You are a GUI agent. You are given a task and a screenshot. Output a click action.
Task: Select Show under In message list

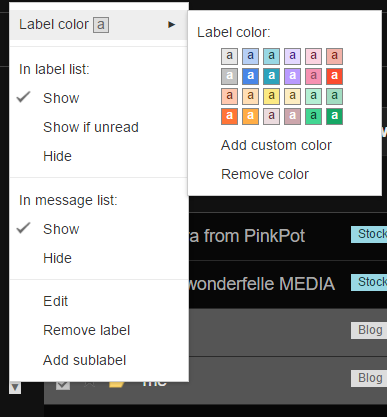(x=61, y=229)
